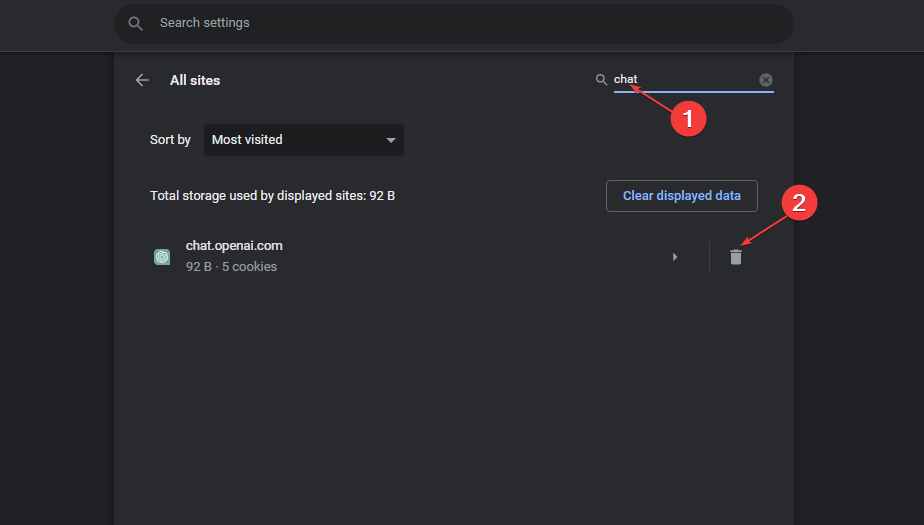924x525 pixels.
Task: Click the red annotation marker numbered 1
Action: (x=688, y=118)
